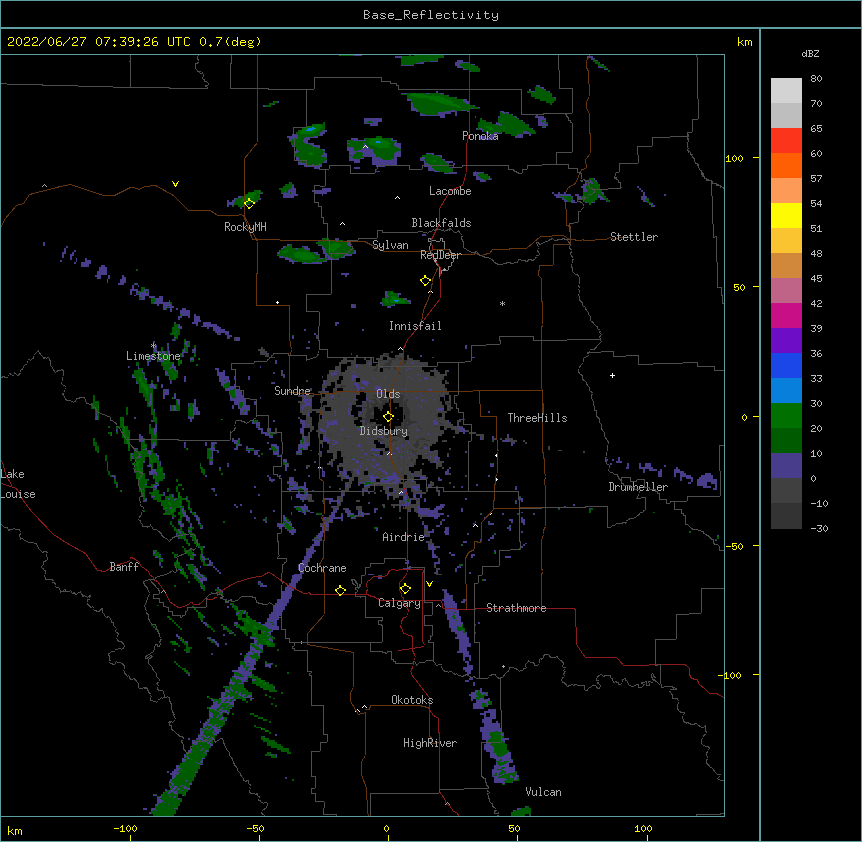Image resolution: width=862 pixels, height=842 pixels.
Task: Click the yellow V marker northeast of Calgary
Action: [429, 584]
